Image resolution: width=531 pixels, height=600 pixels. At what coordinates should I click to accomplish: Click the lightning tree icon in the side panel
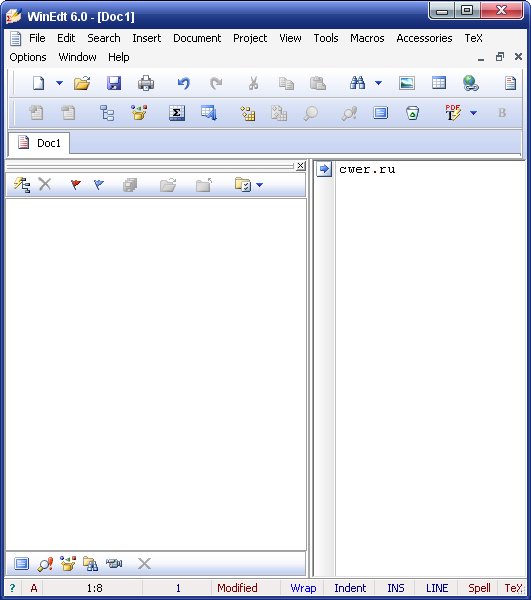(x=22, y=185)
